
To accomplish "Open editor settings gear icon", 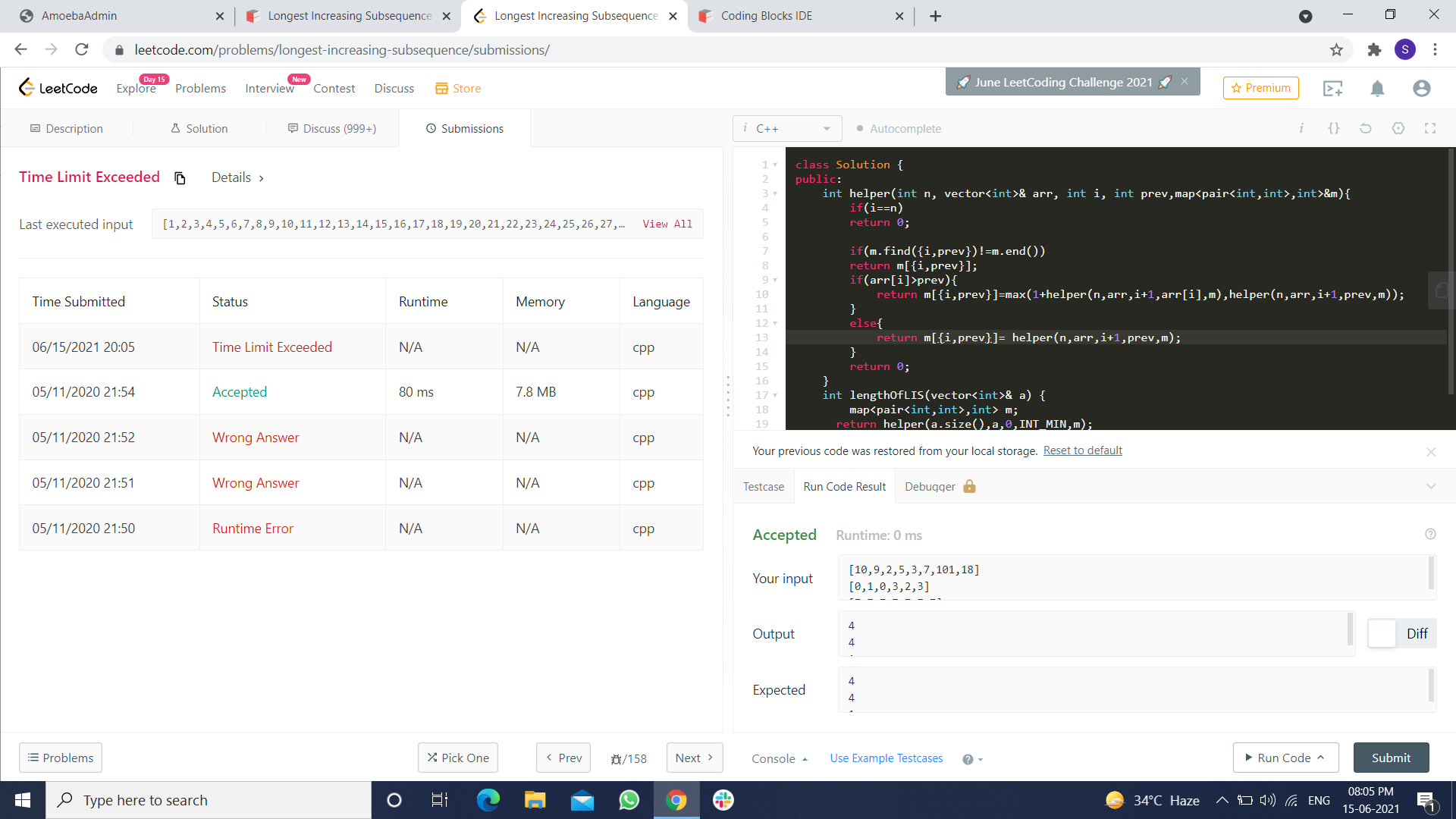I will pyautogui.click(x=1398, y=128).
